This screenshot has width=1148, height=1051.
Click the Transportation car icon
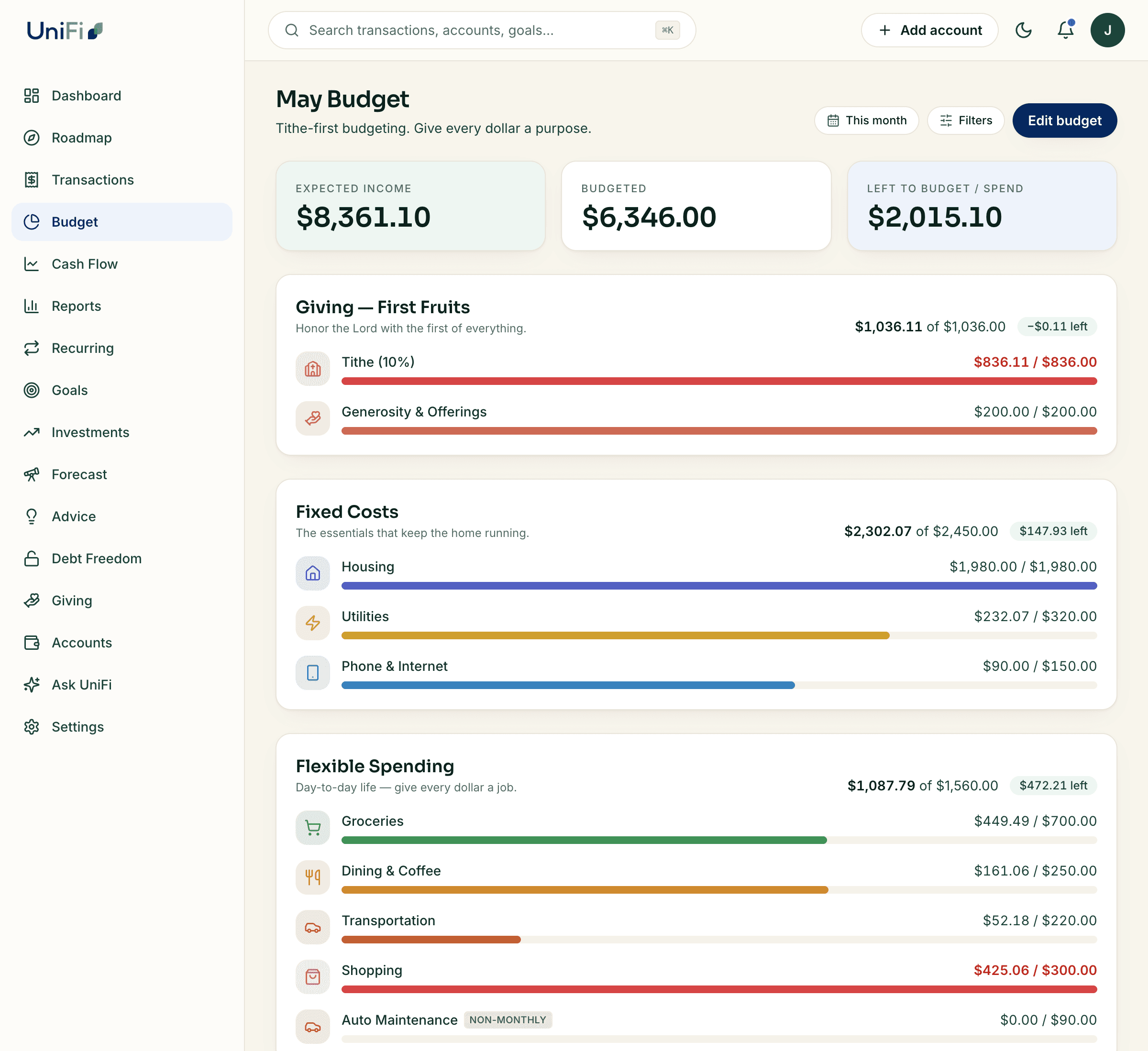313,928
